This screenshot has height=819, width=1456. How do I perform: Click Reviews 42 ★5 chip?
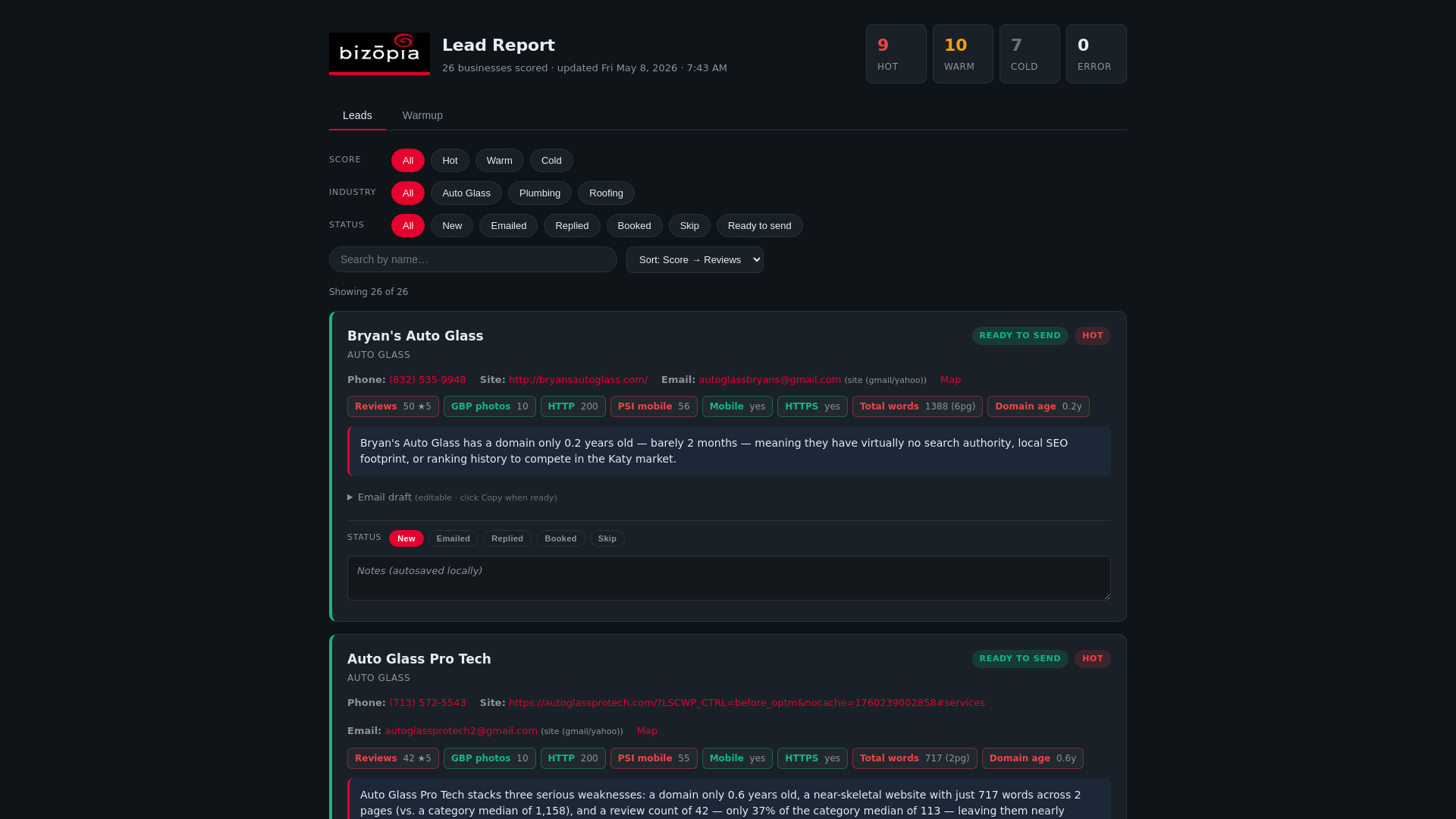point(393,758)
